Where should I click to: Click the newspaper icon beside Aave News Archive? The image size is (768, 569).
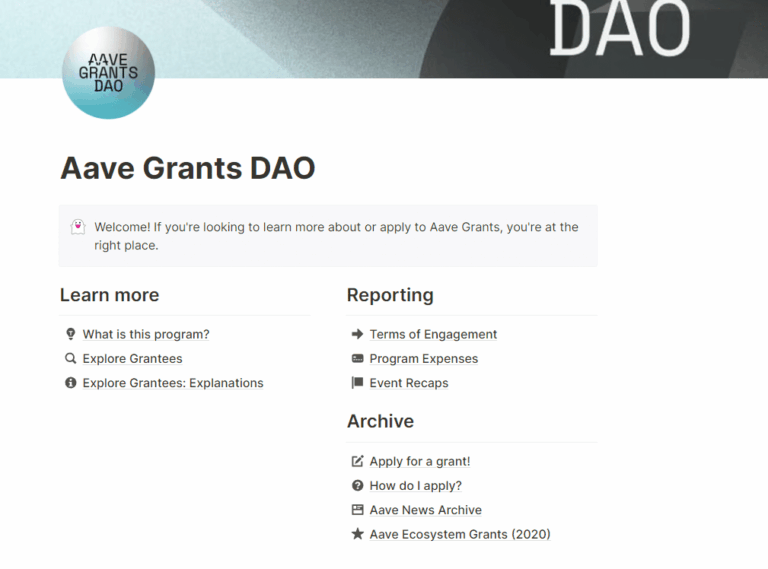click(x=357, y=509)
